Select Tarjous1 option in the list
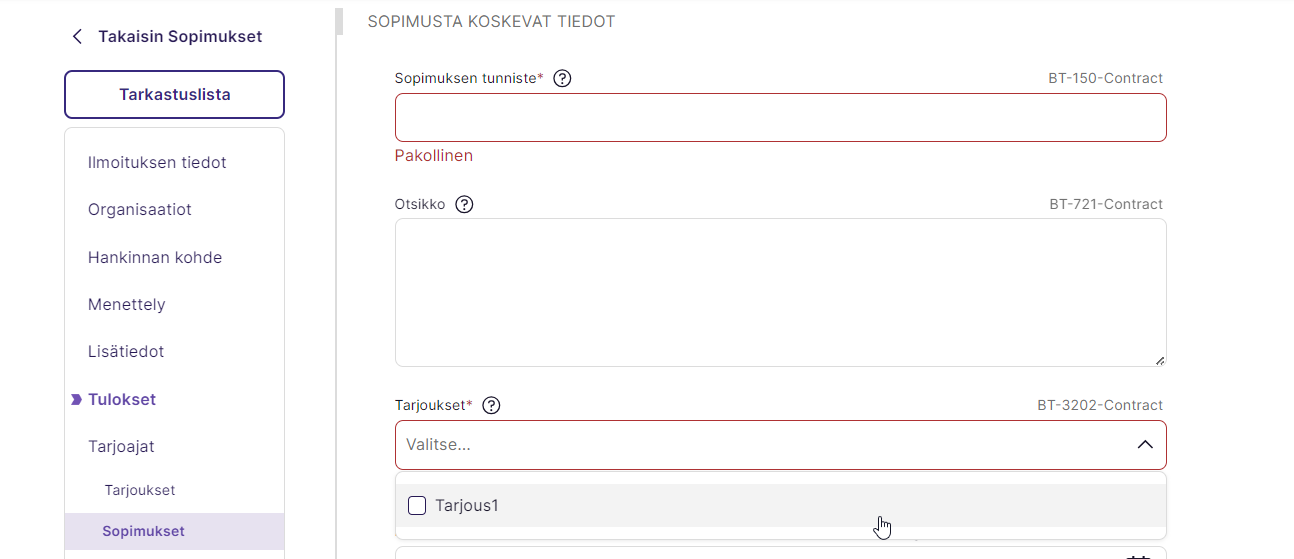The height and width of the screenshot is (559, 1294). click(x=780, y=505)
